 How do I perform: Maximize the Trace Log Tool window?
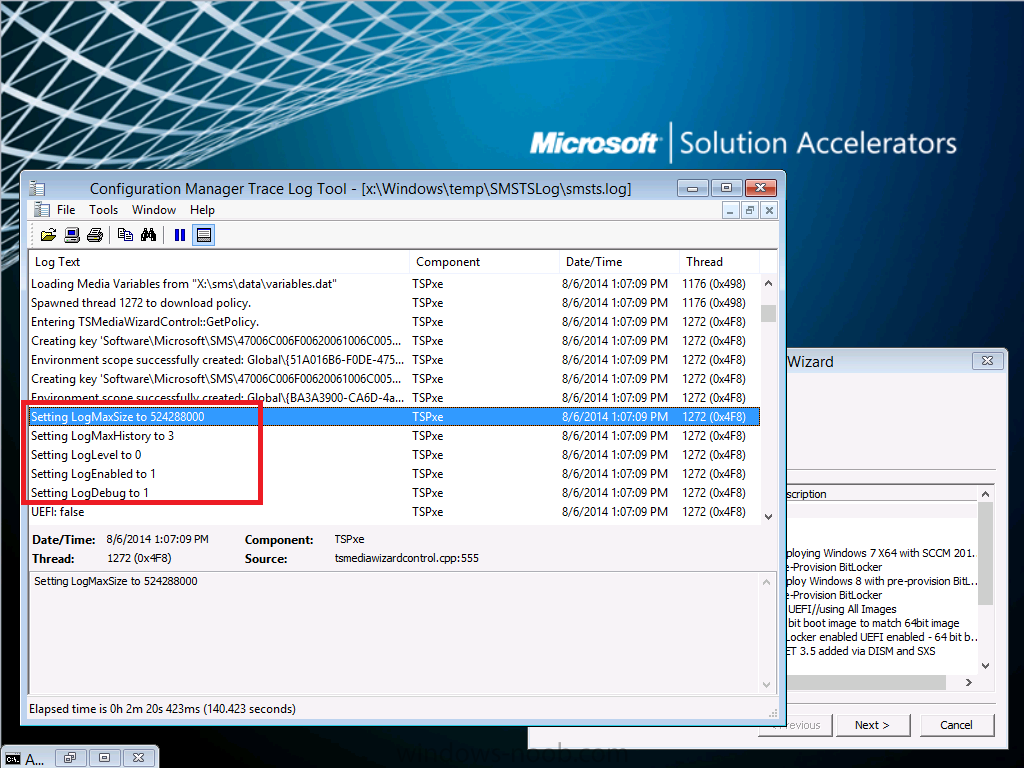(726, 188)
